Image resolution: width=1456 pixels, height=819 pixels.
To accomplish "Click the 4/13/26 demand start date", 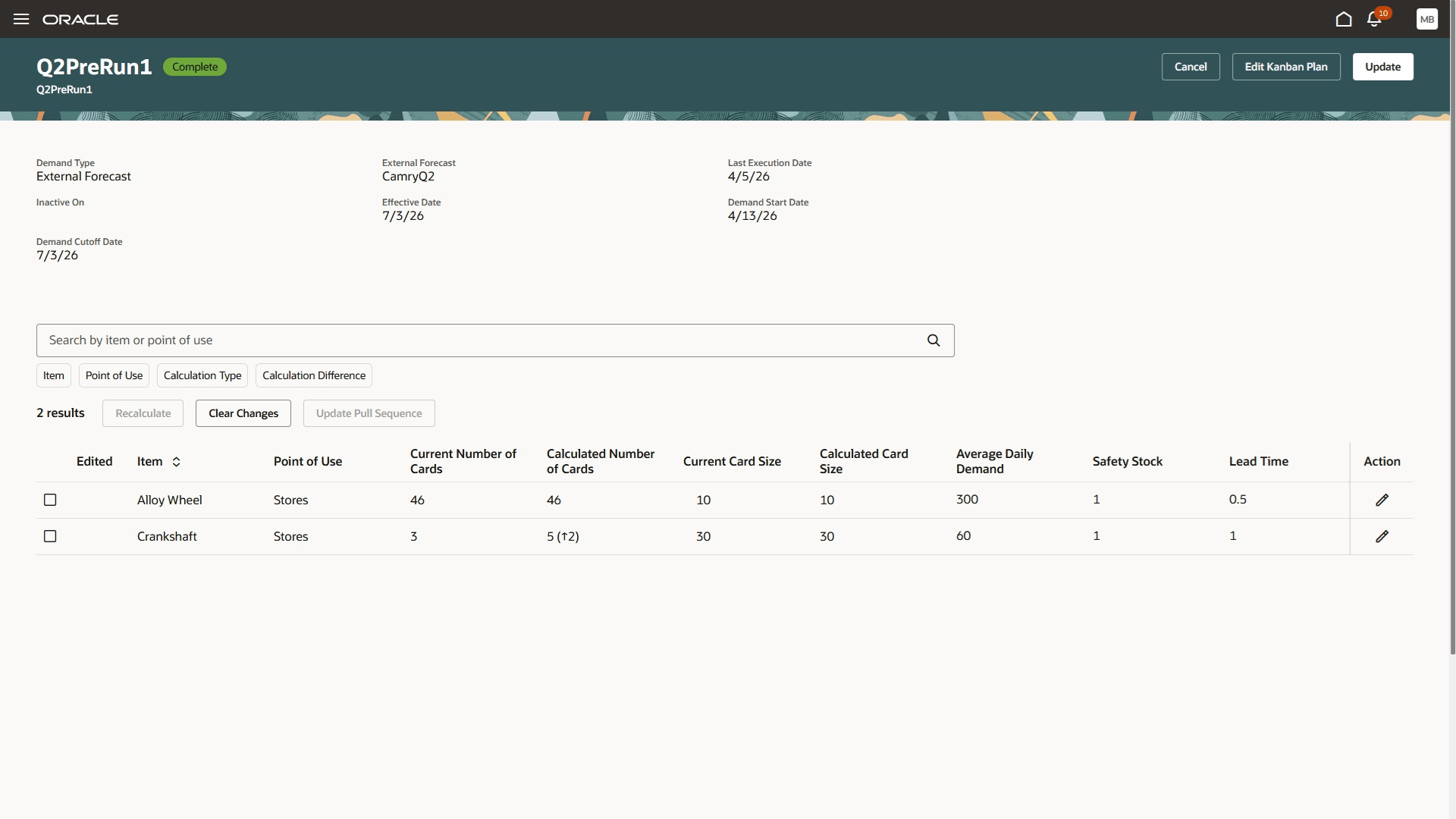I will click(752, 216).
